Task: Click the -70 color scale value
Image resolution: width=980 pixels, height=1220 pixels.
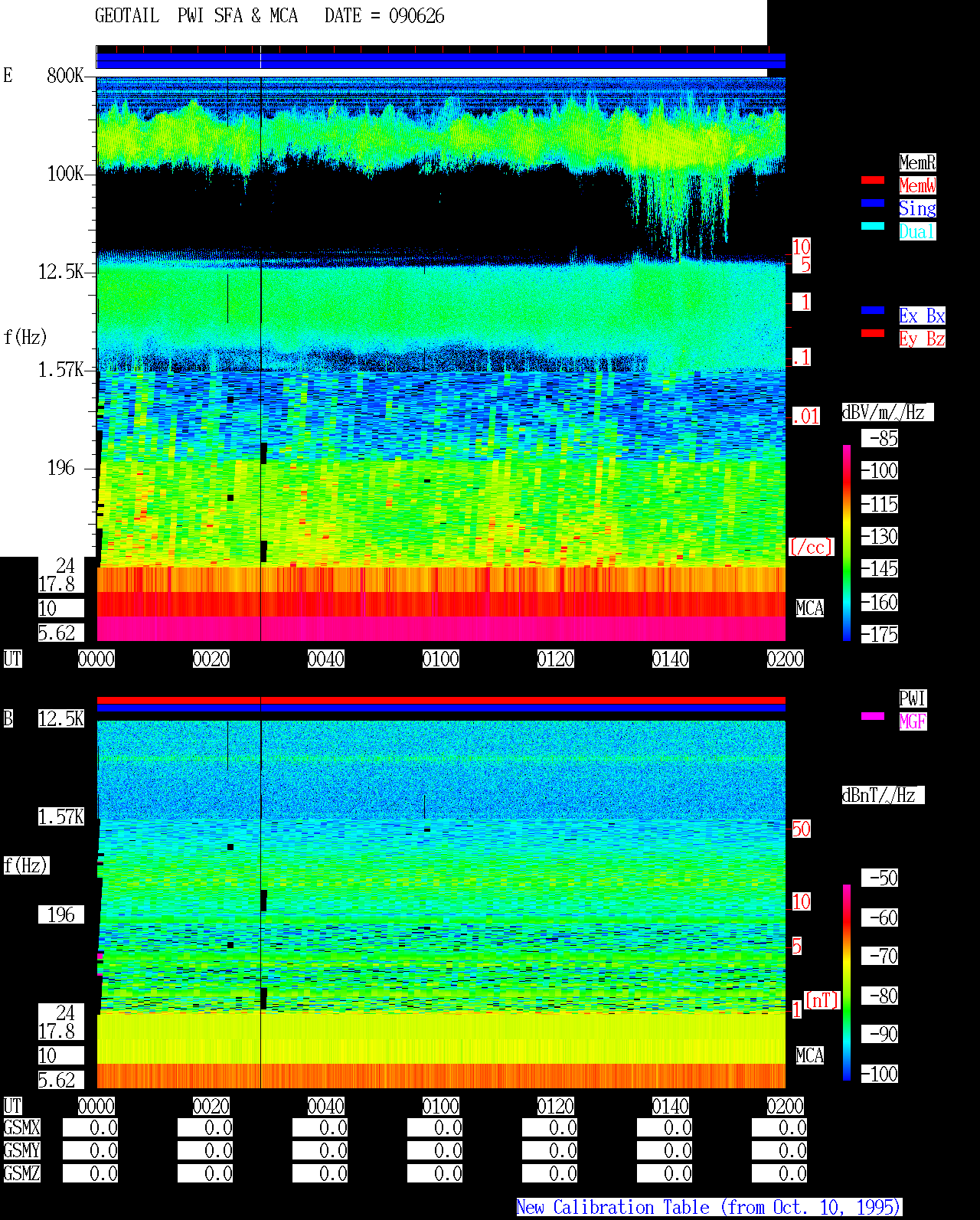Action: tap(880, 956)
